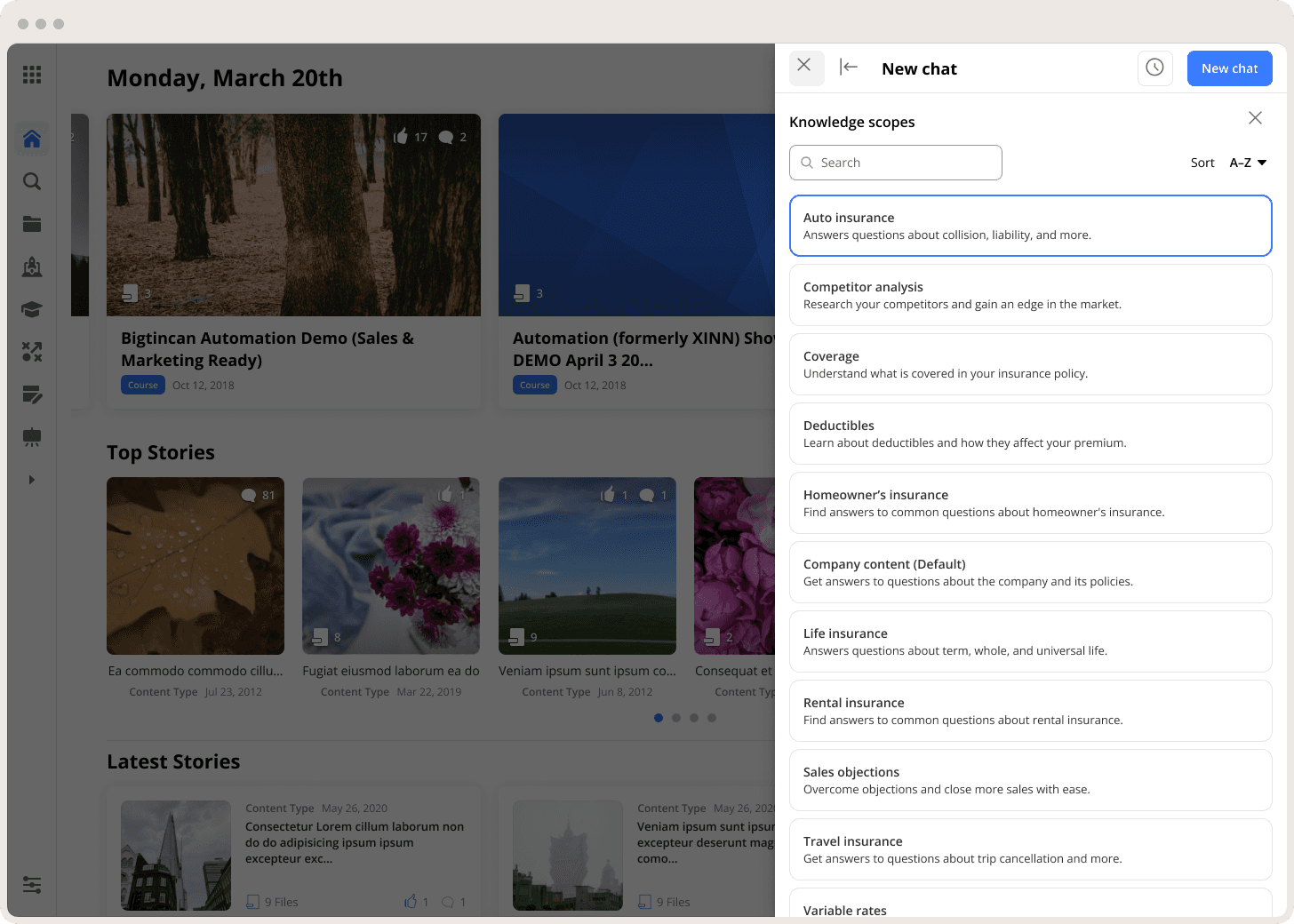Open Ea commodo commodo cillu story title
The width and height of the screenshot is (1294, 924).
coord(196,671)
